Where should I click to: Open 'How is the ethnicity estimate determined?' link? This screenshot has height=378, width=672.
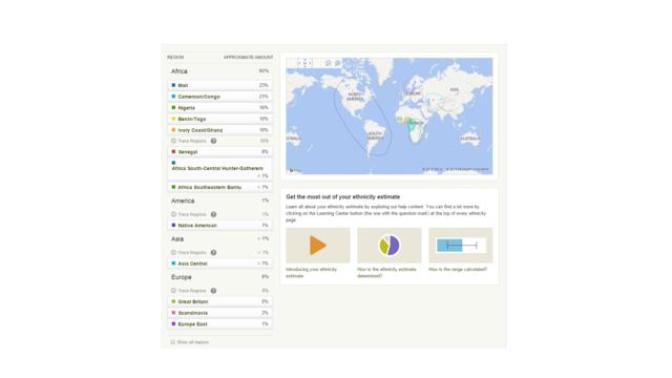coord(387,273)
